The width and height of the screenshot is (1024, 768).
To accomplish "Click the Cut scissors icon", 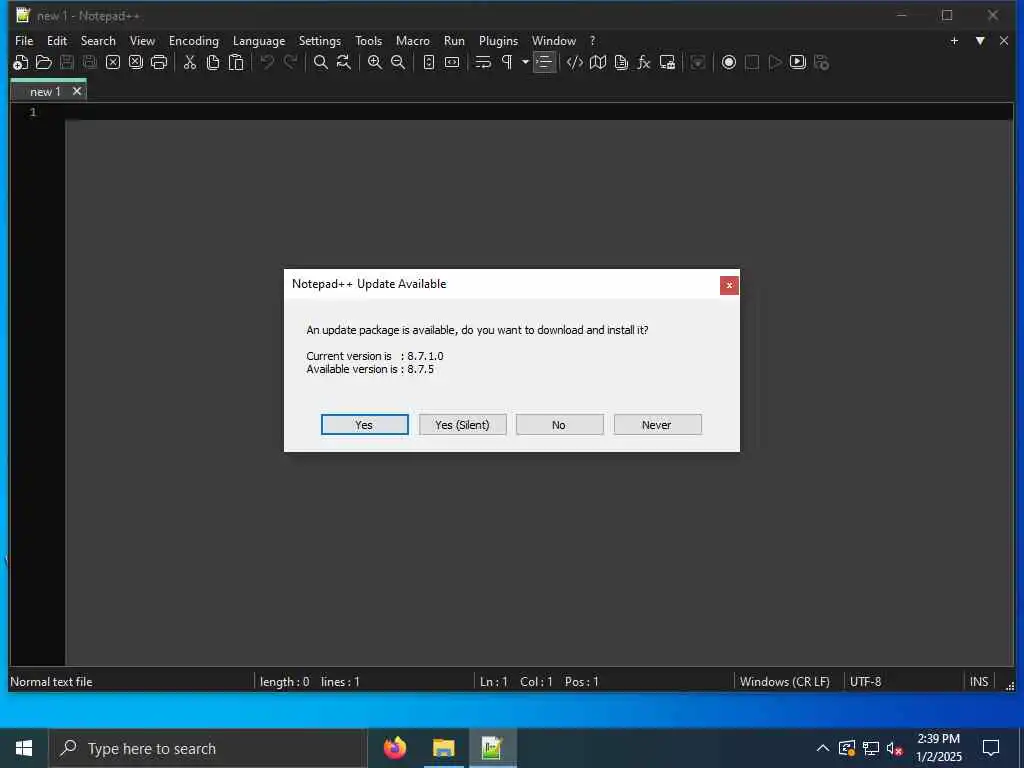I will pyautogui.click(x=190, y=63).
